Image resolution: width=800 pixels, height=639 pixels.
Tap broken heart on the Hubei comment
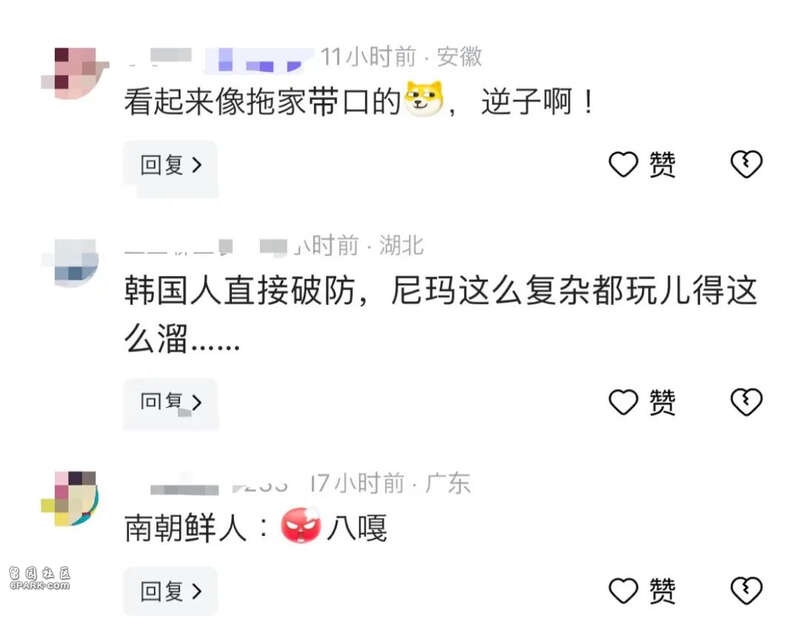tap(746, 402)
